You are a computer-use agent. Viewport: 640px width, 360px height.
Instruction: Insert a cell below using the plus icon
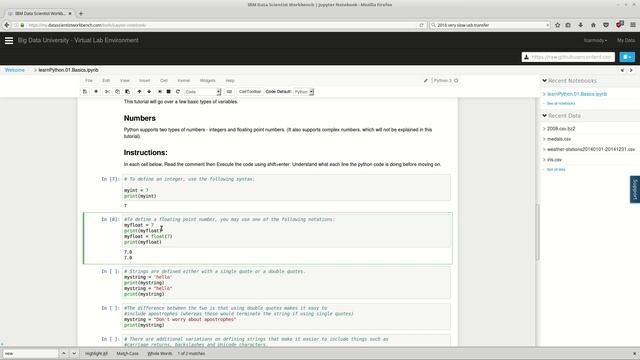[x=96, y=92]
